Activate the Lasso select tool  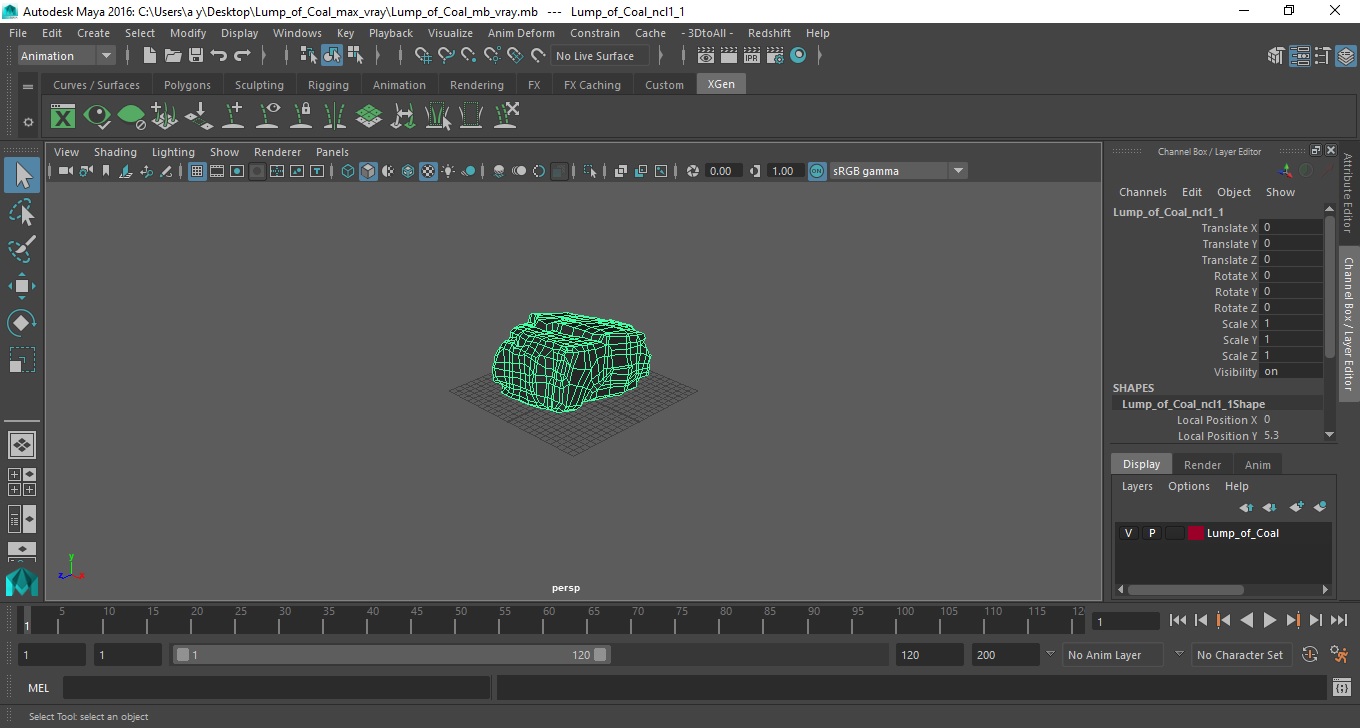22,212
